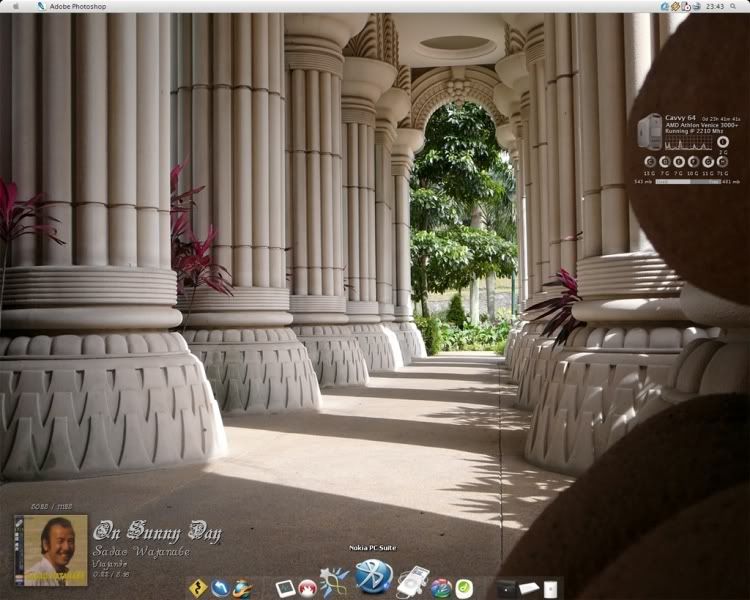Click the first tray icon beside the clock
Viewport: 750px width, 600px height.
point(665,6)
